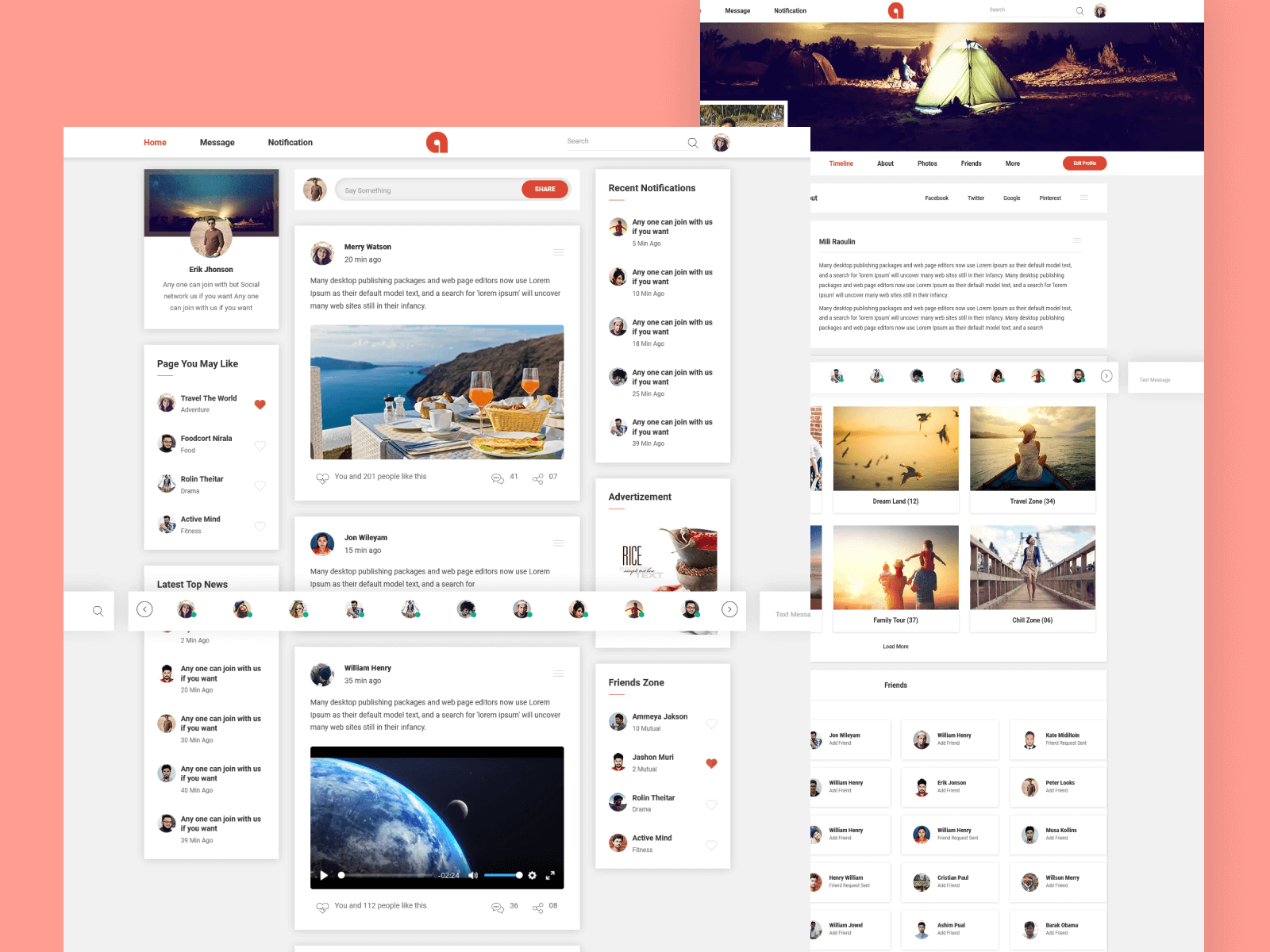Expand video to fullscreen
The width and height of the screenshot is (1270, 952).
point(550,876)
